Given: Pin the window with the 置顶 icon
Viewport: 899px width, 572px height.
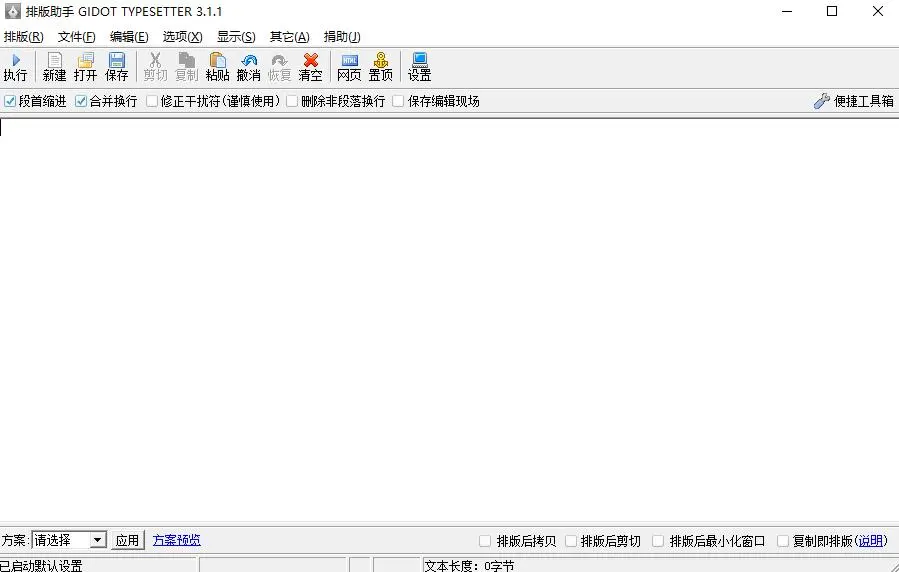Looking at the screenshot, I should pos(381,60).
